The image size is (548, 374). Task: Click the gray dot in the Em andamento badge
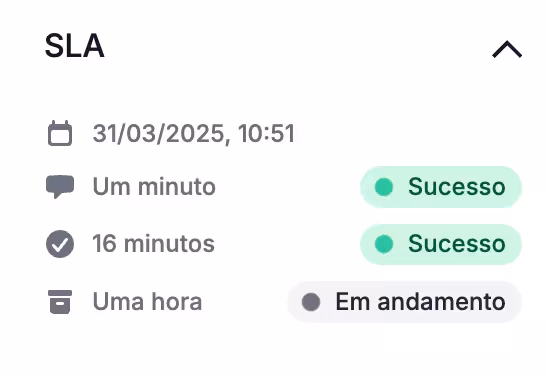point(311,302)
